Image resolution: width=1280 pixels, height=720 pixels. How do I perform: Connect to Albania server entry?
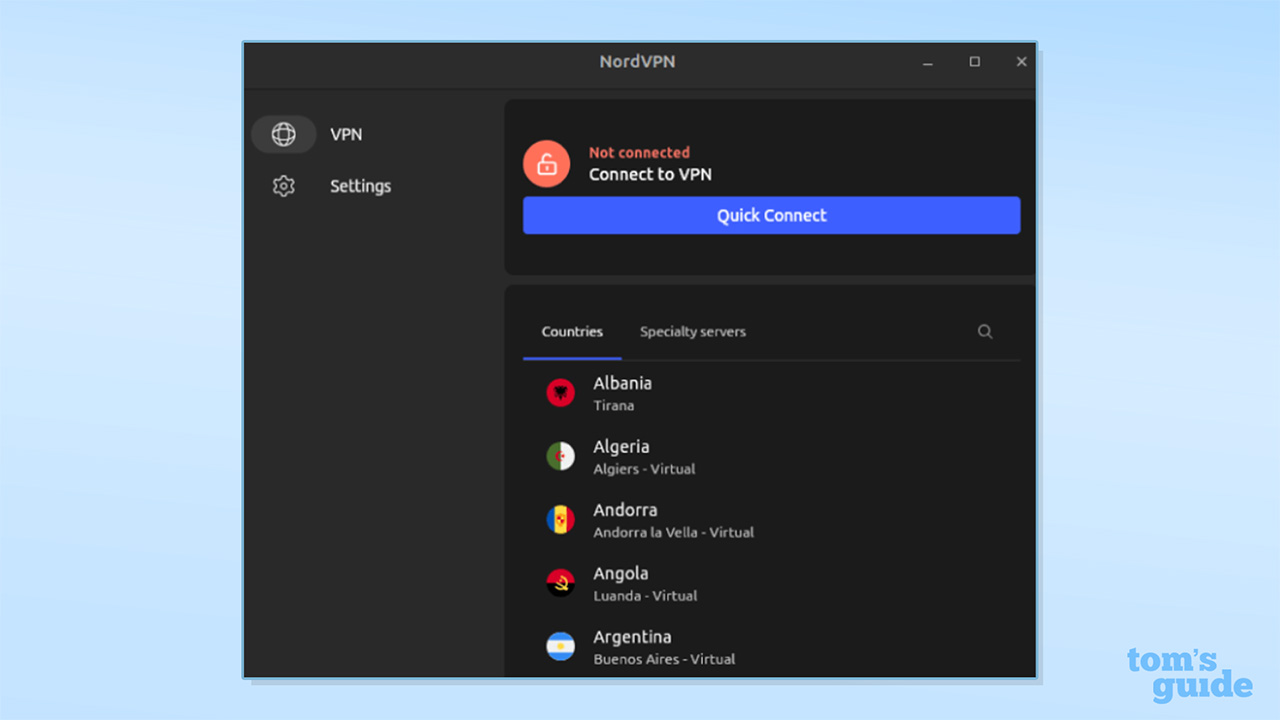622,384
